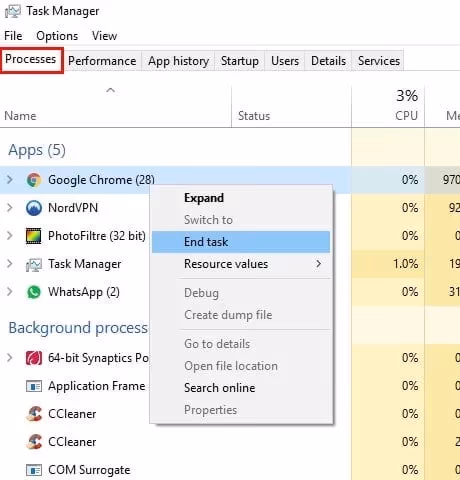Select the COM Surrogate process name
460x480 pixels.
[89, 470]
